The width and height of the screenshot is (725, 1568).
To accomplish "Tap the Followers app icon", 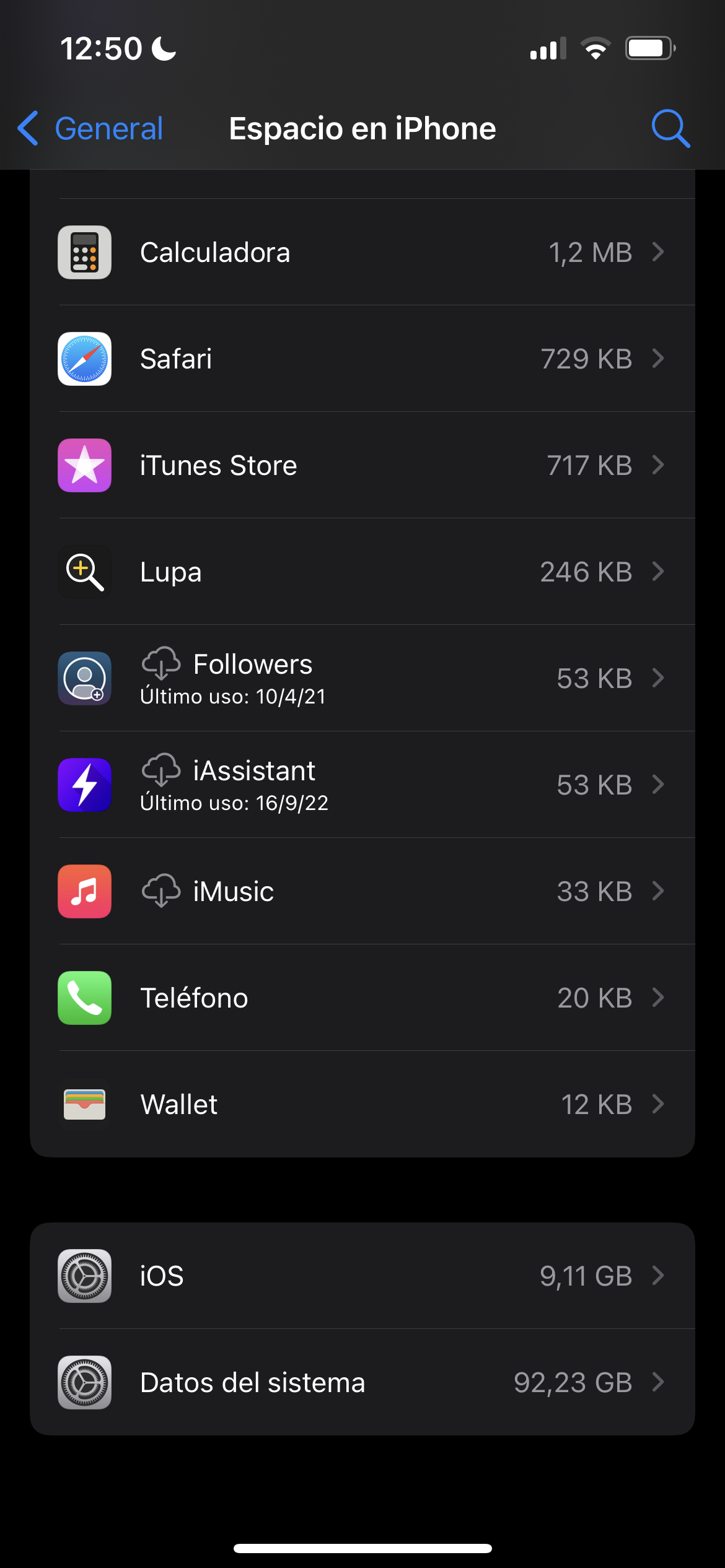I will point(85,678).
